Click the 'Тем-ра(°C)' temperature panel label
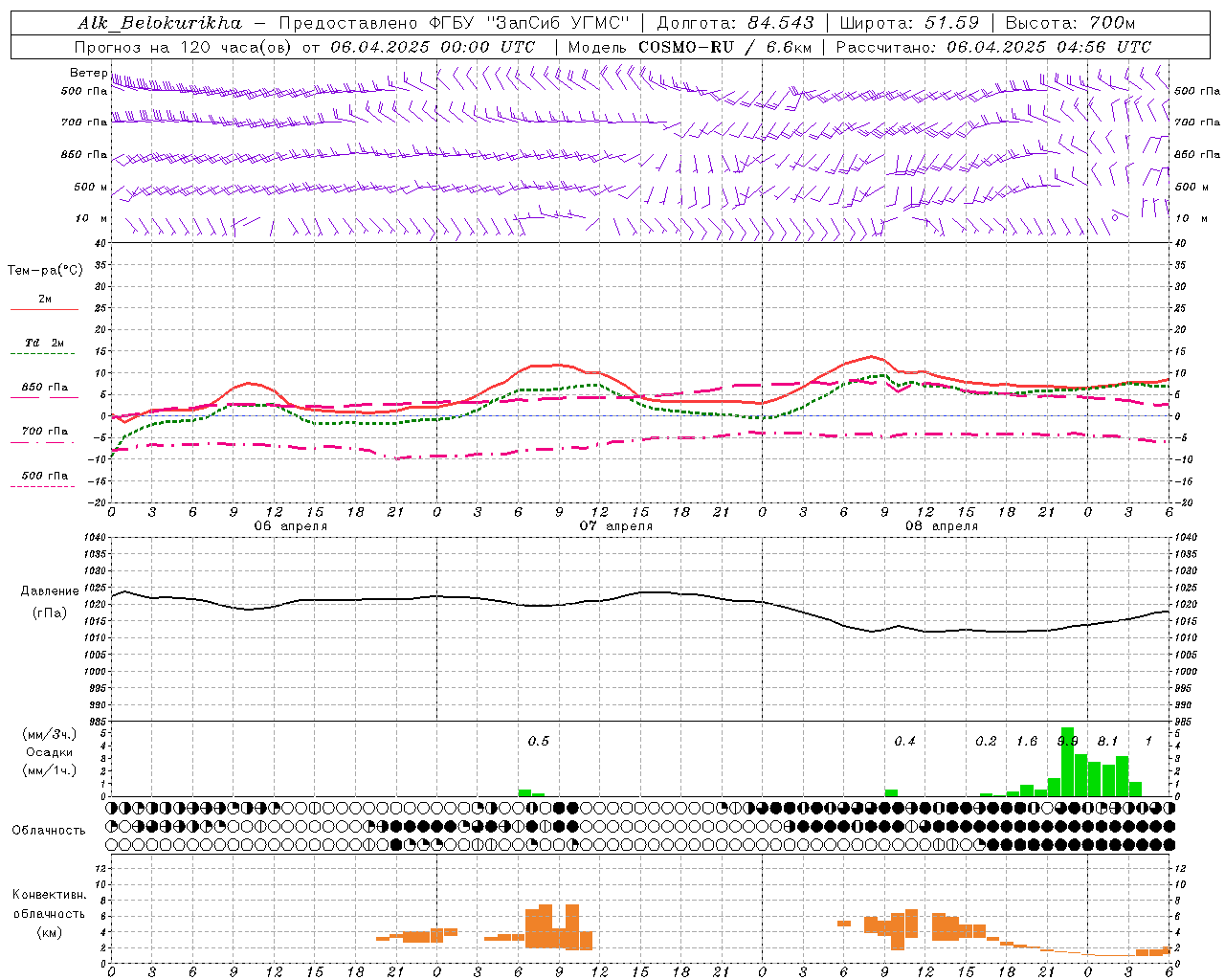The height and width of the screenshot is (980, 1225). point(46,271)
